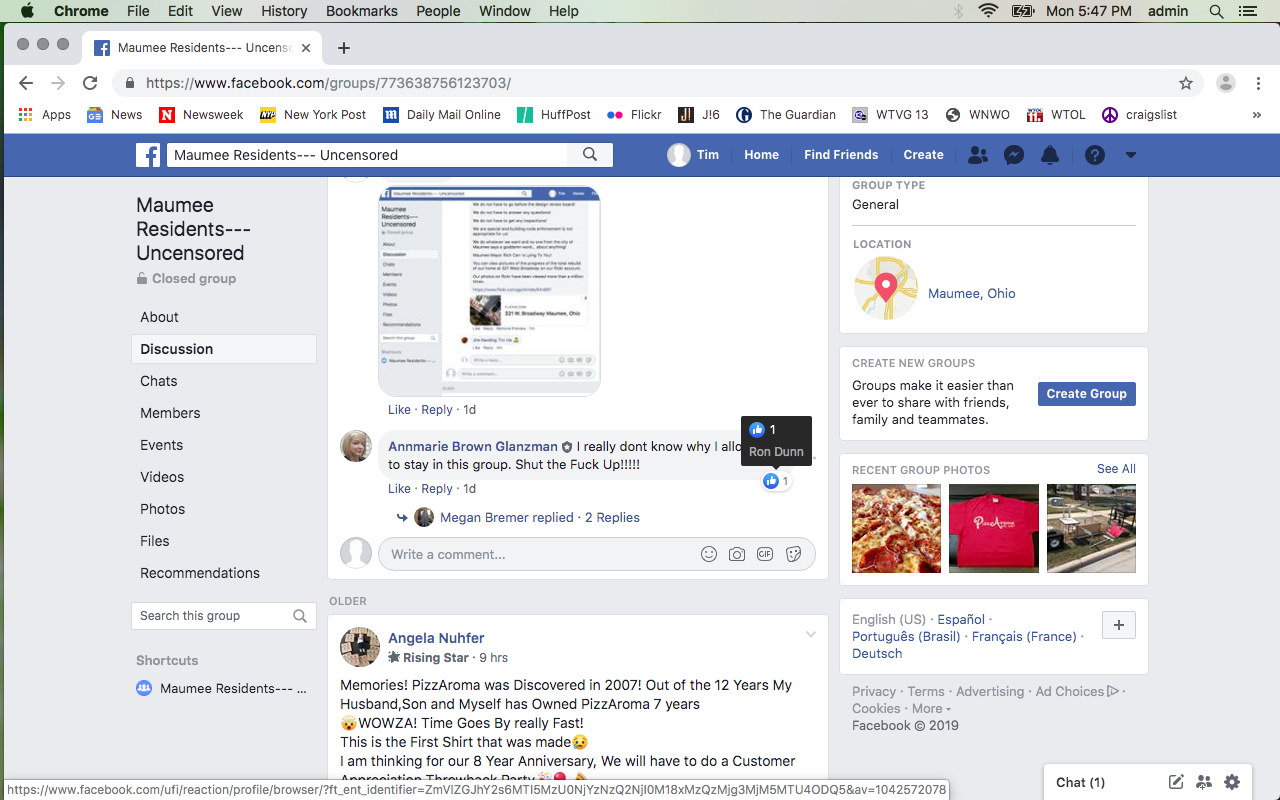Open the Quick Help question icon
This screenshot has width=1280, height=800.
pos(1095,155)
